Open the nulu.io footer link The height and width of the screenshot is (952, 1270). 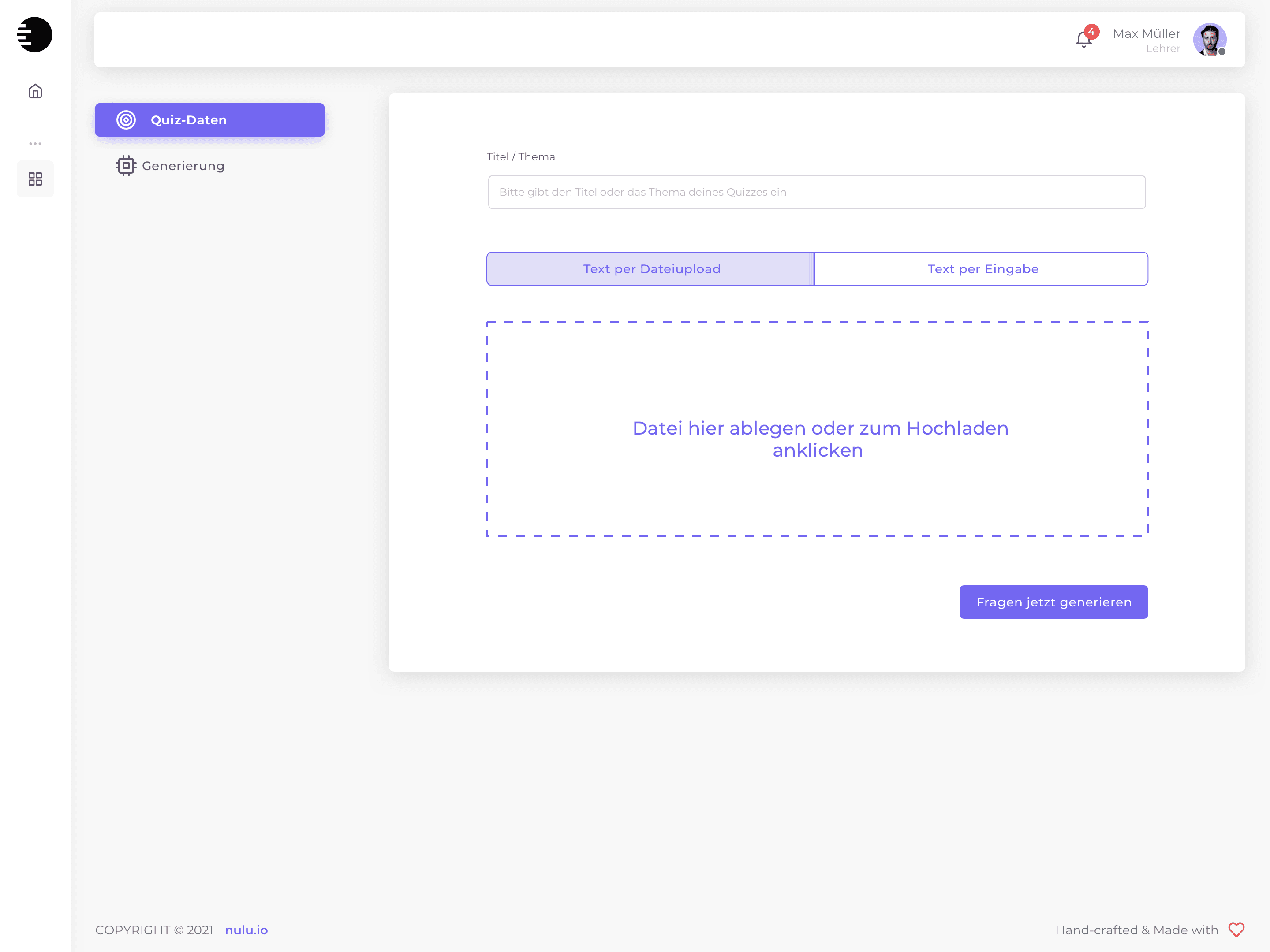[x=247, y=930]
